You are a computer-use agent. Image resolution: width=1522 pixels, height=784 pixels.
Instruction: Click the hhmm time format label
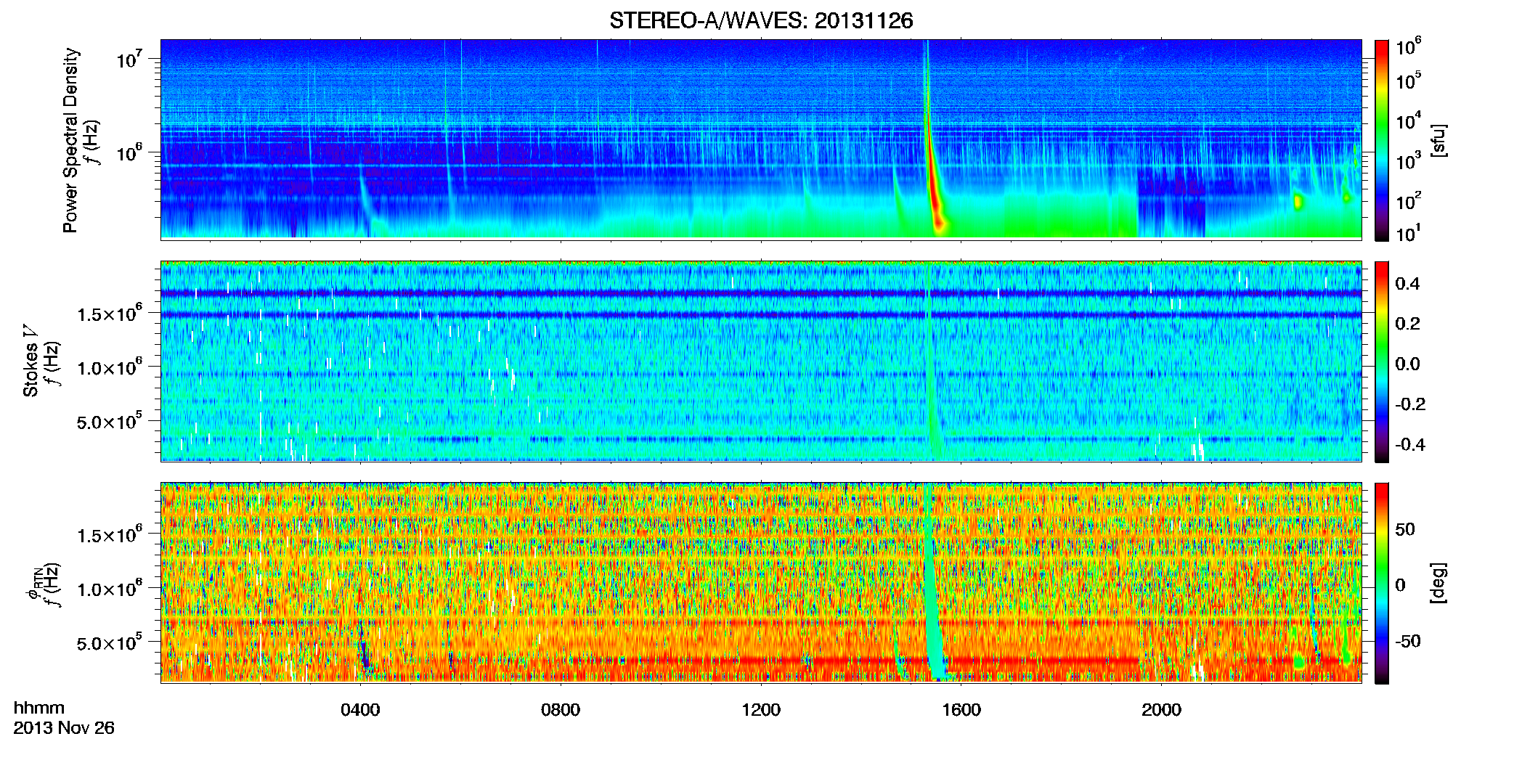click(x=39, y=708)
